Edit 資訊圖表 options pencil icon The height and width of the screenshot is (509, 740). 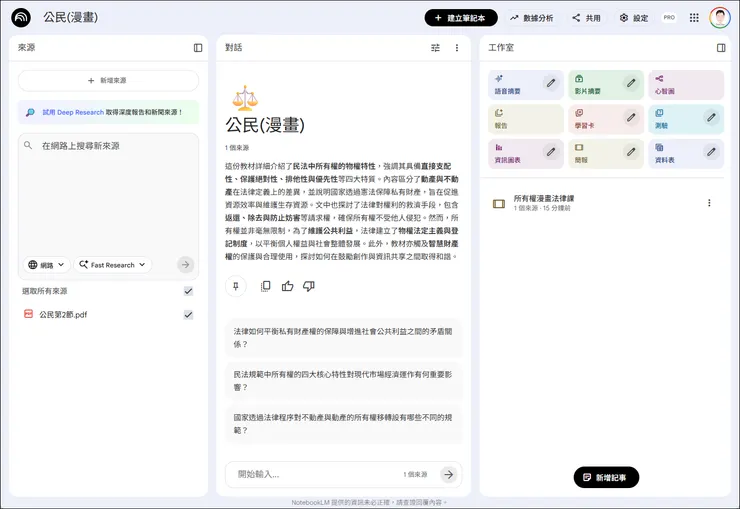(551, 152)
